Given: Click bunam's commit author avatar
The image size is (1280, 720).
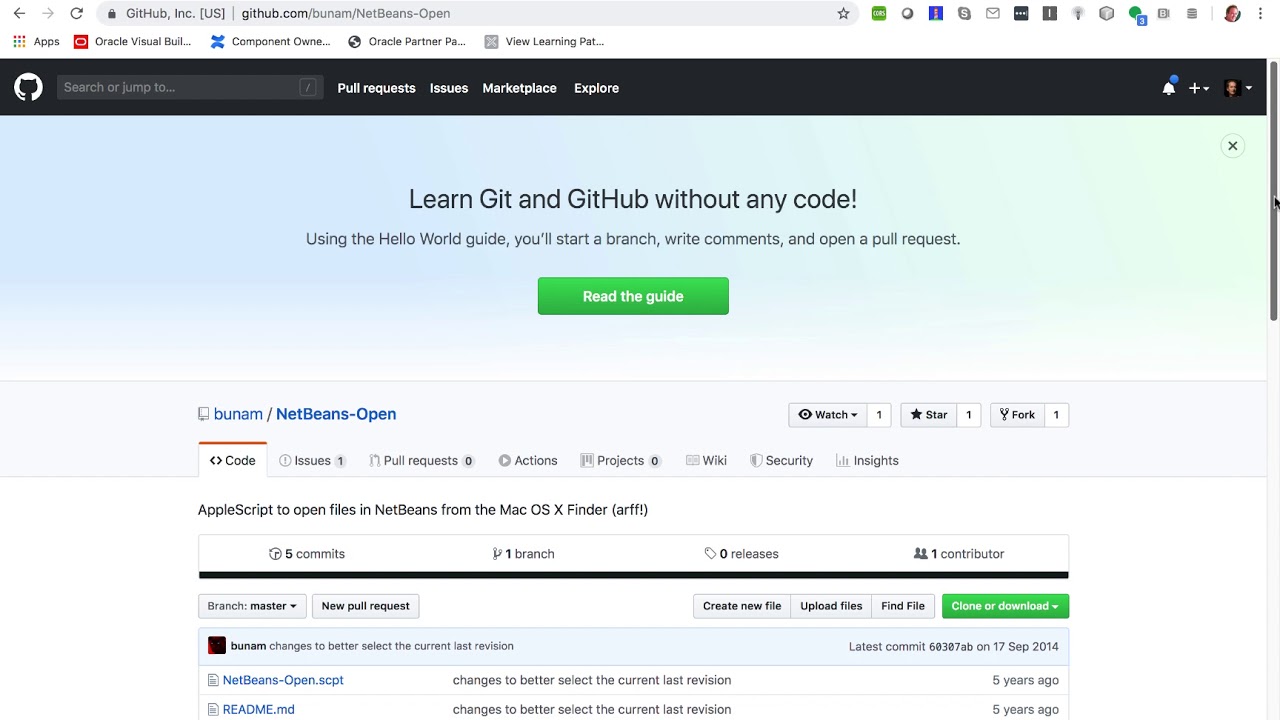Looking at the screenshot, I should coord(217,646).
